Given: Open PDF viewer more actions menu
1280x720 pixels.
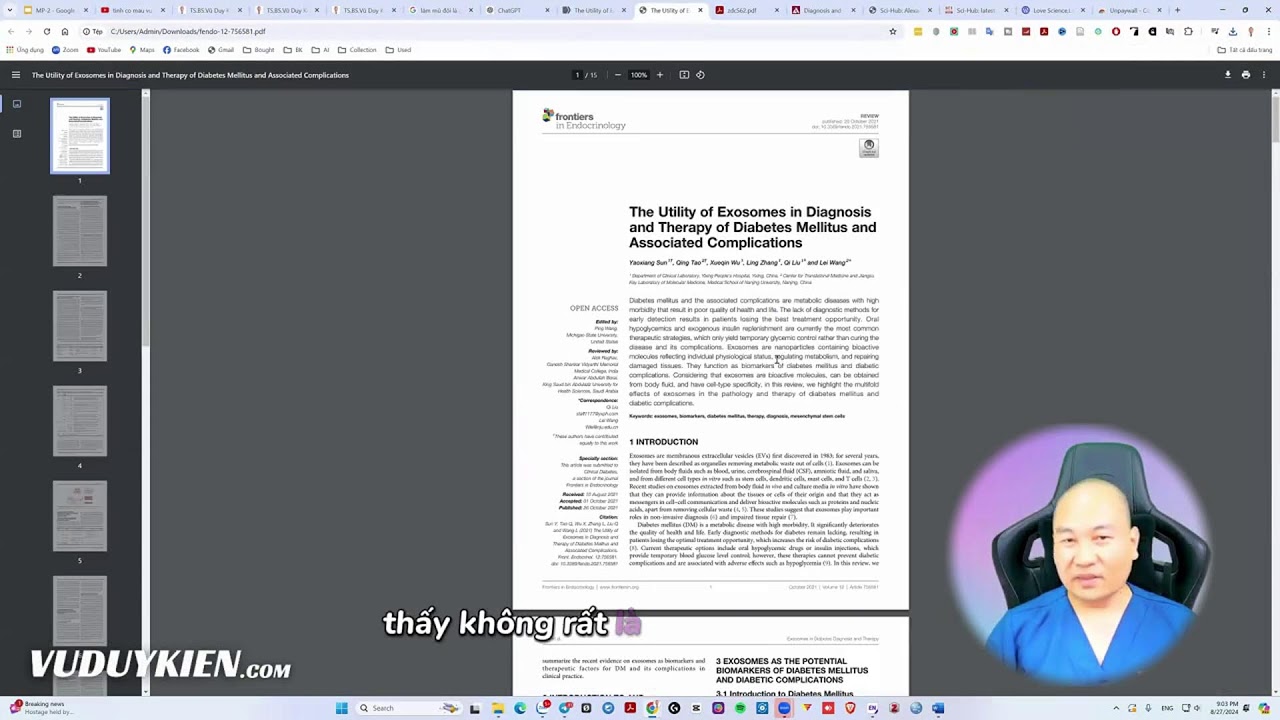Looking at the screenshot, I should coord(1264,75).
